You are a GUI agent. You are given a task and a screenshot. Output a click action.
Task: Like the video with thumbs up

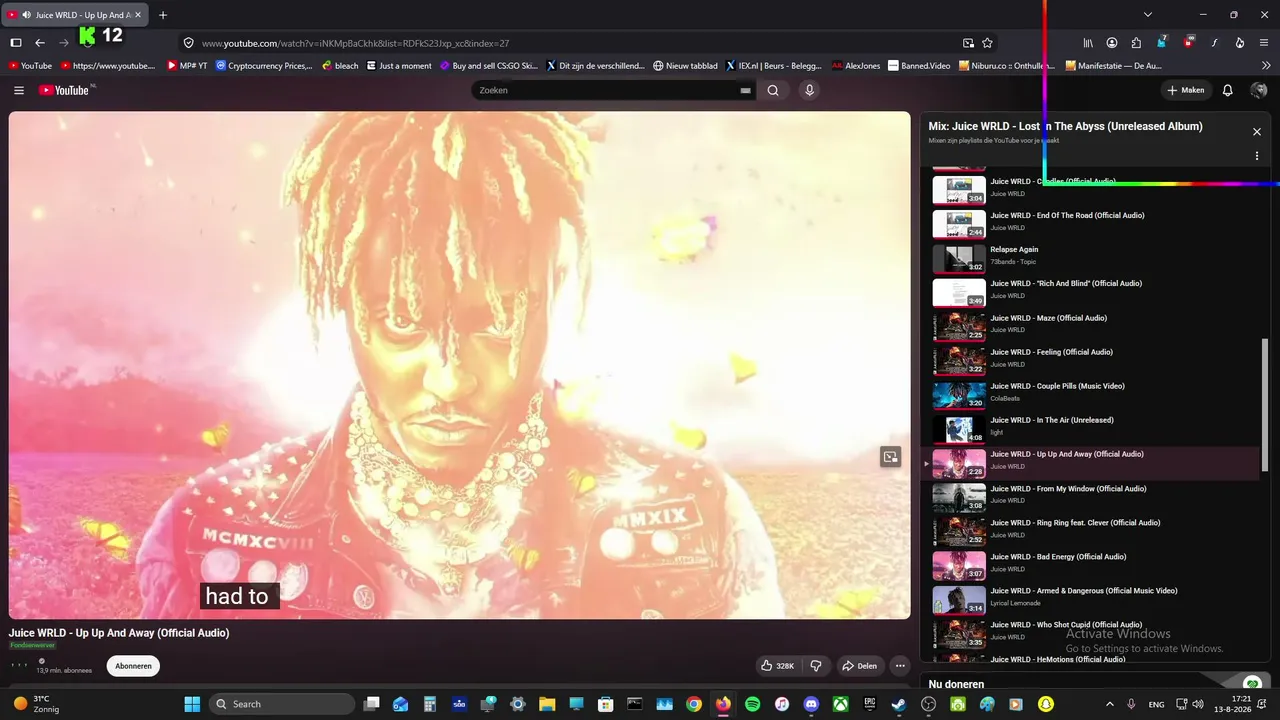click(x=778, y=666)
